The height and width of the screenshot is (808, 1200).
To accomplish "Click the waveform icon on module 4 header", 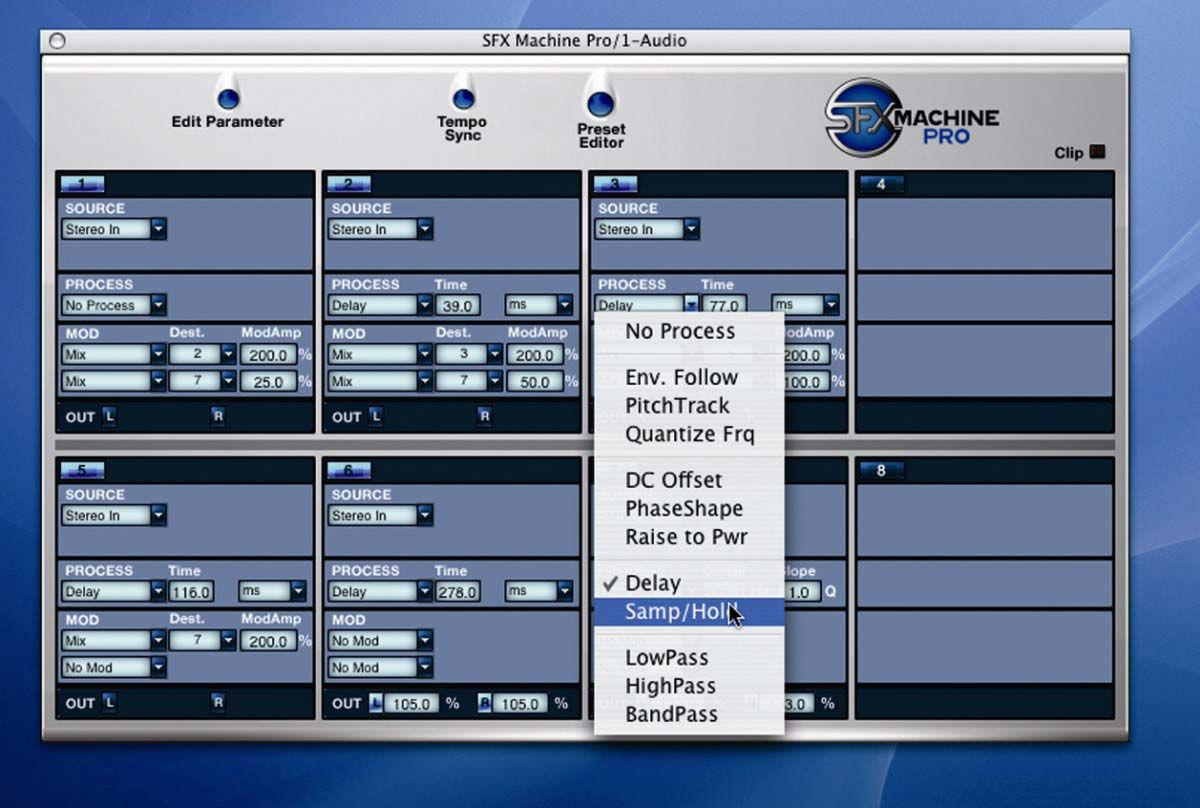I will tap(885, 183).
